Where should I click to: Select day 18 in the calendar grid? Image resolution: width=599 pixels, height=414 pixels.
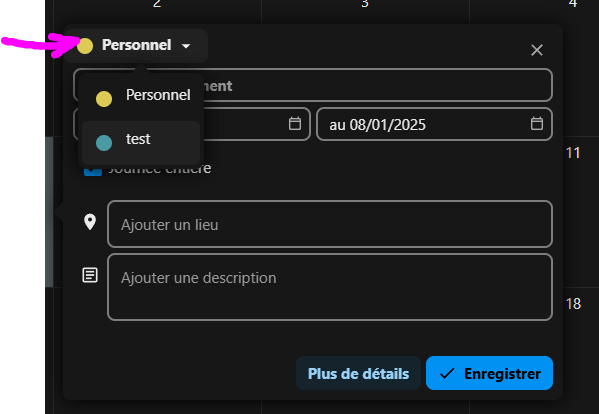(x=573, y=304)
